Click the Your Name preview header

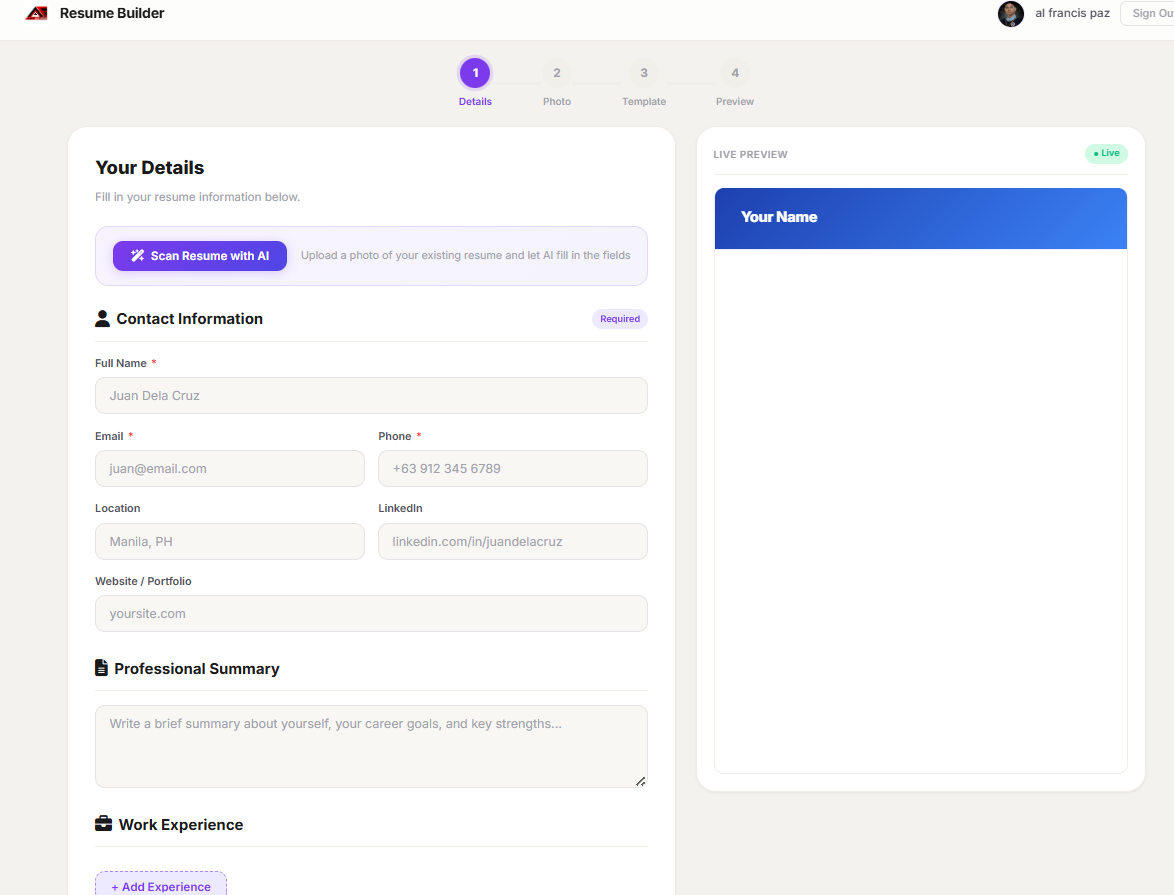[921, 218]
